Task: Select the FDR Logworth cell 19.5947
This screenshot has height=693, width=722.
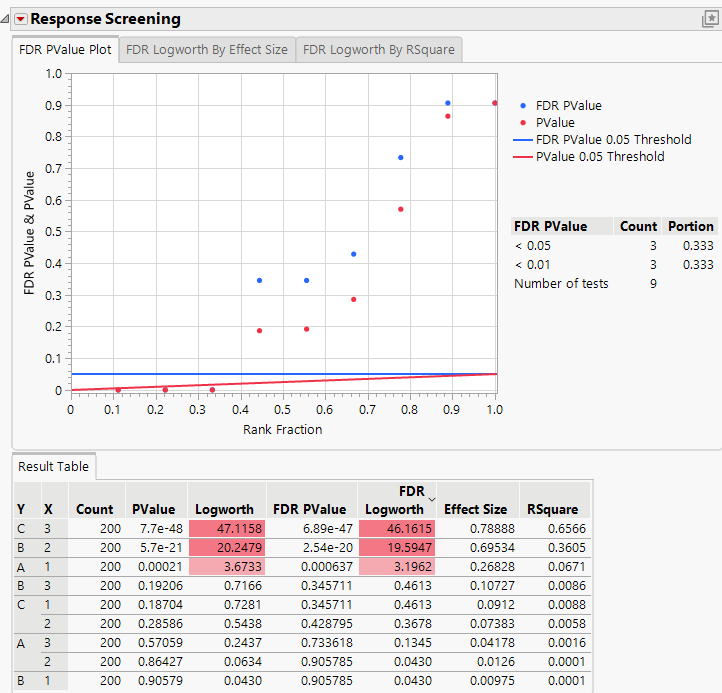Action: [x=397, y=547]
